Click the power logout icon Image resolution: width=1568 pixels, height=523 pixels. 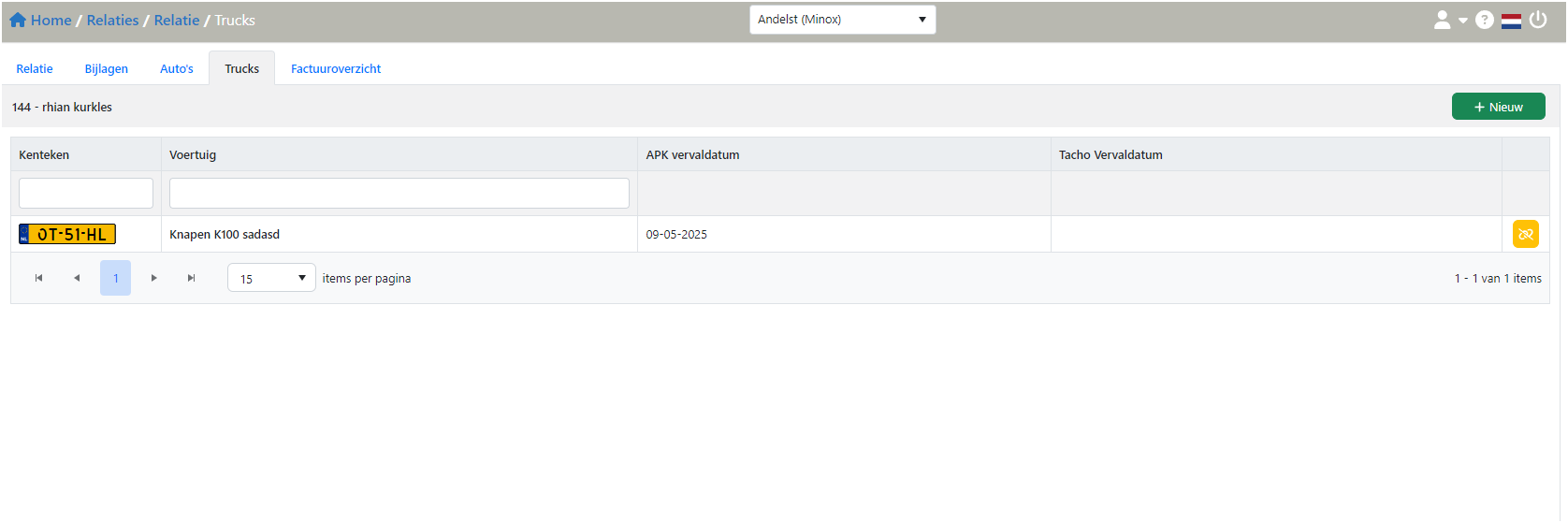(x=1538, y=20)
